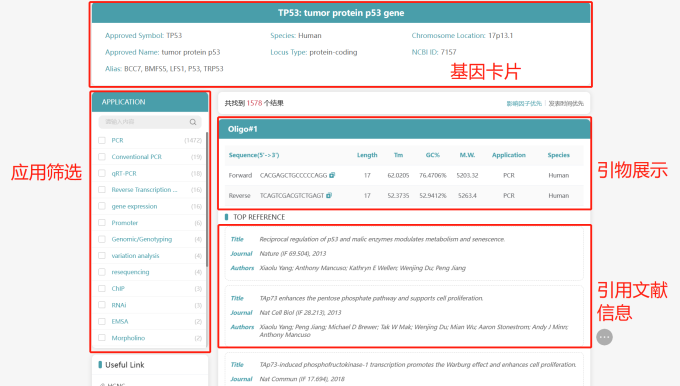The width and height of the screenshot is (680, 386).
Task: Click the gene expression filter label
Action: click(x=134, y=206)
